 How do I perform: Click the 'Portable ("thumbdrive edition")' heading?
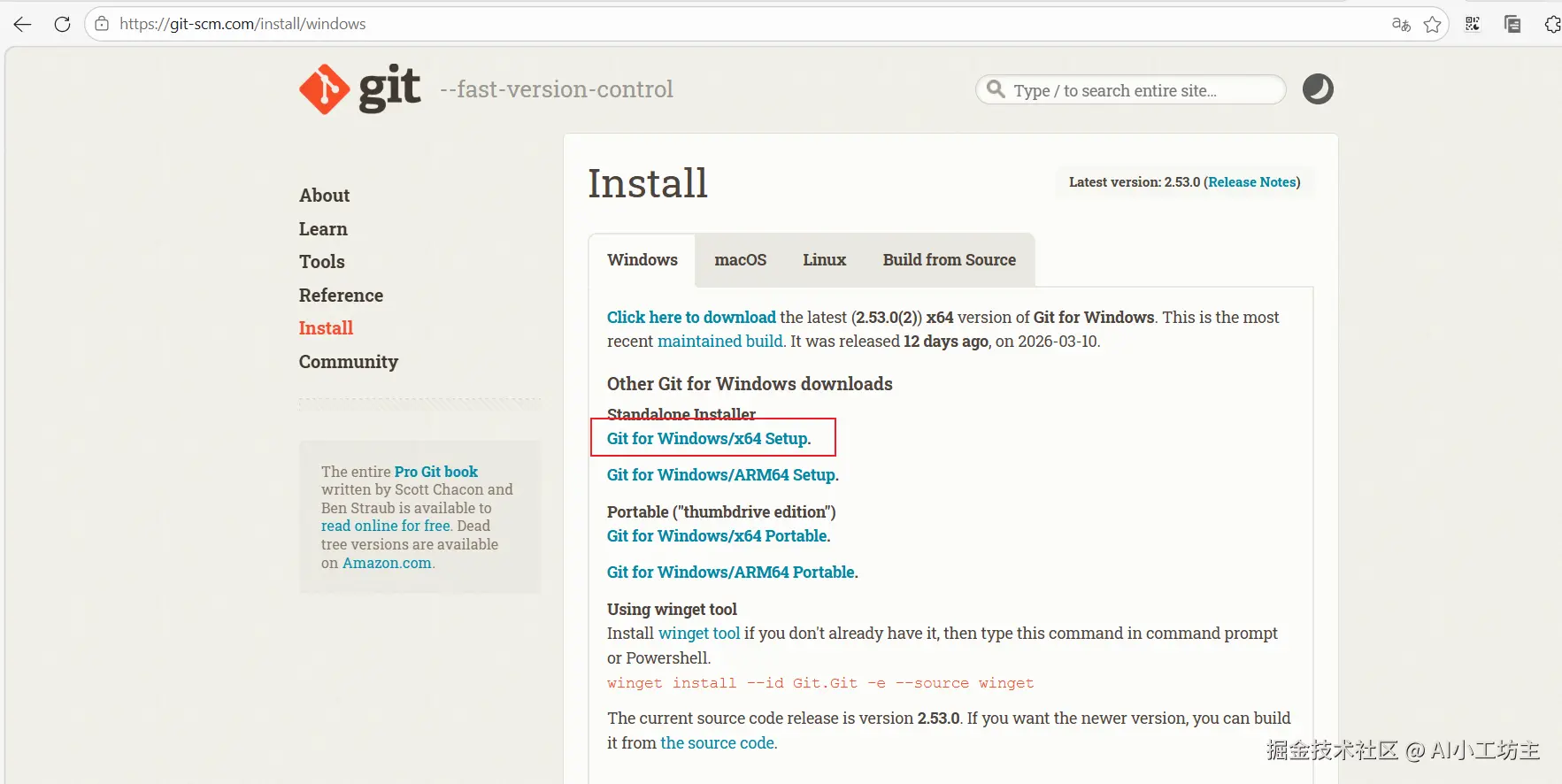tap(721, 512)
